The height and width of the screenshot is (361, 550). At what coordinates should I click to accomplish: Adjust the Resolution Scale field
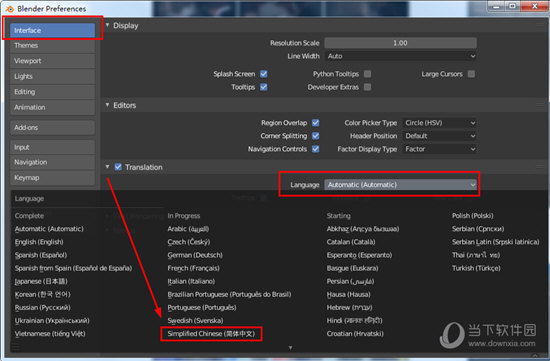tap(400, 43)
